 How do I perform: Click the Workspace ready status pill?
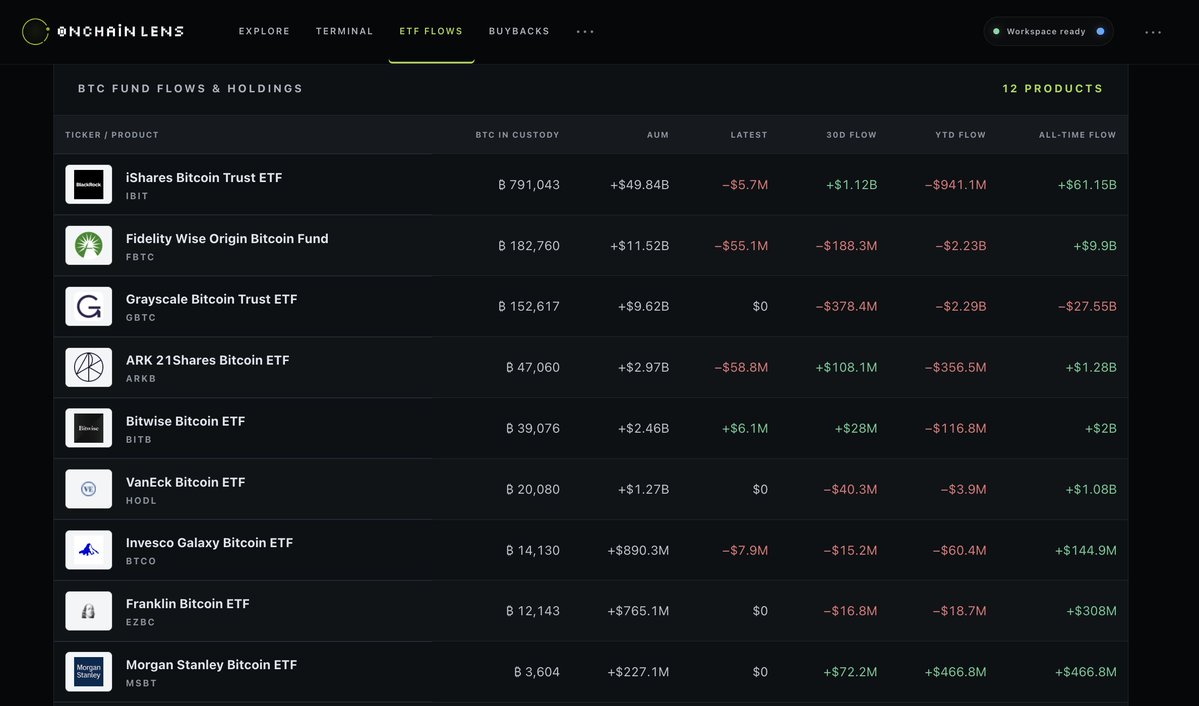point(1048,31)
